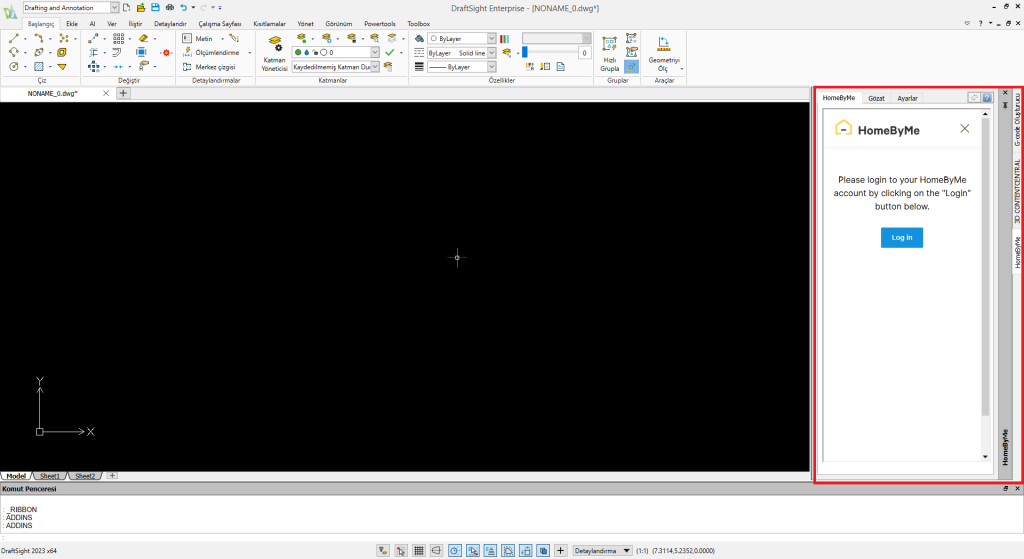Viewport: 1024px width, 559px height.
Task: Toggle Ortho mode in status bar
Action: click(x=436, y=550)
